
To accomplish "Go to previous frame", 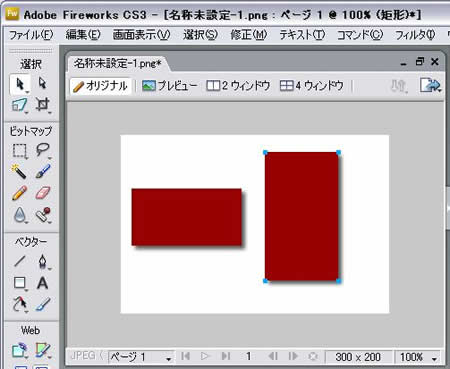I will click(x=273, y=356).
